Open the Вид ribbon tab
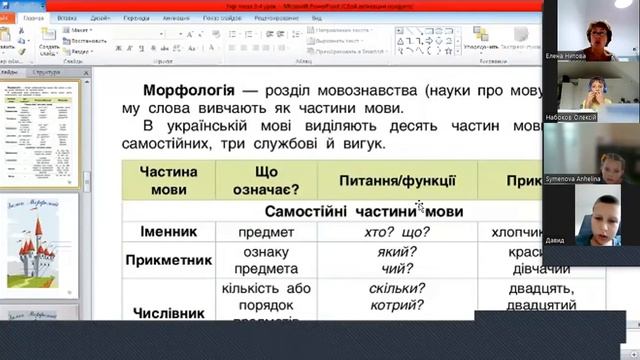Image resolution: width=640 pixels, height=360 pixels. coord(317,18)
